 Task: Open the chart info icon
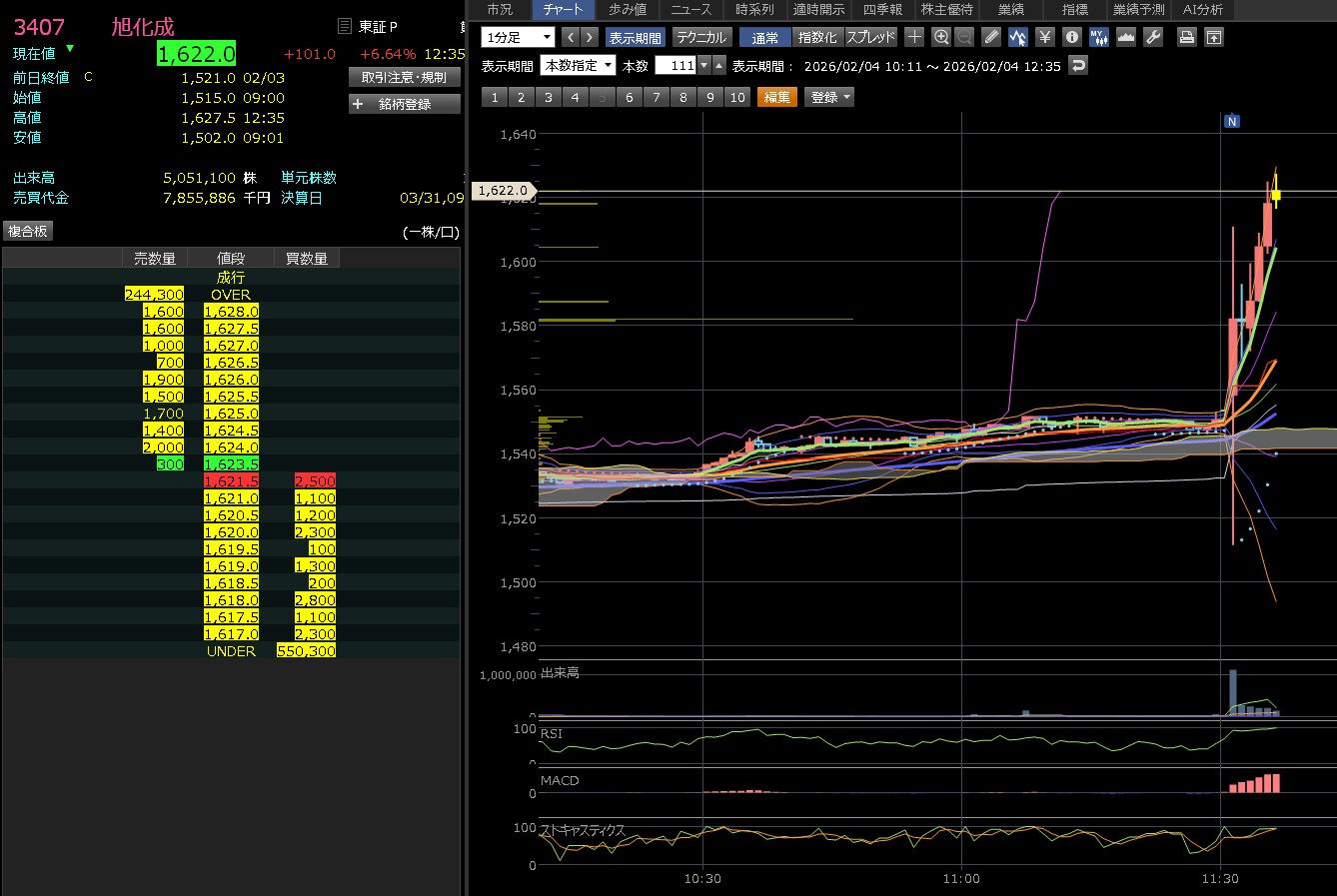coord(1072,37)
